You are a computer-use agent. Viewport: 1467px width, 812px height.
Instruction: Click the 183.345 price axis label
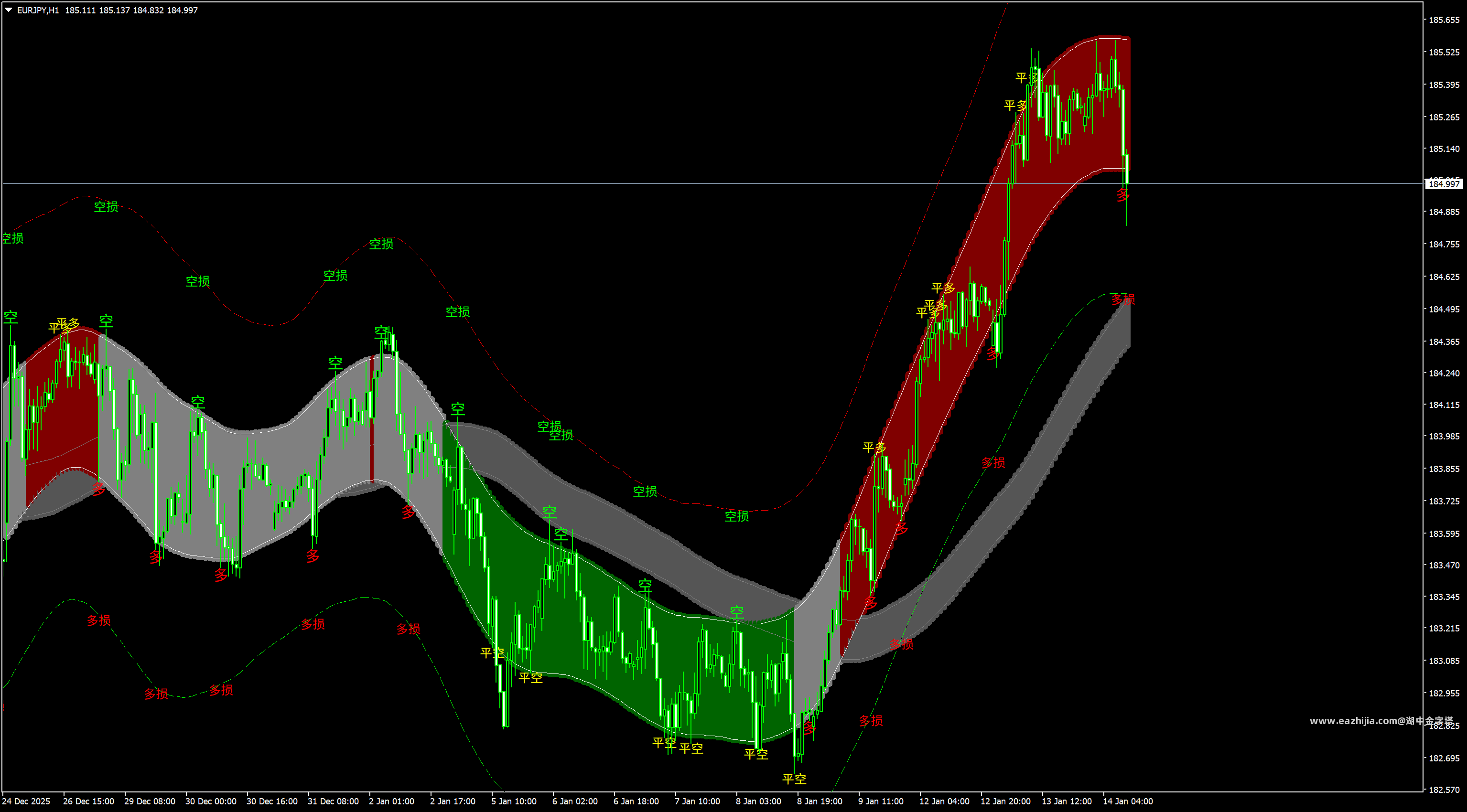[x=1444, y=597]
